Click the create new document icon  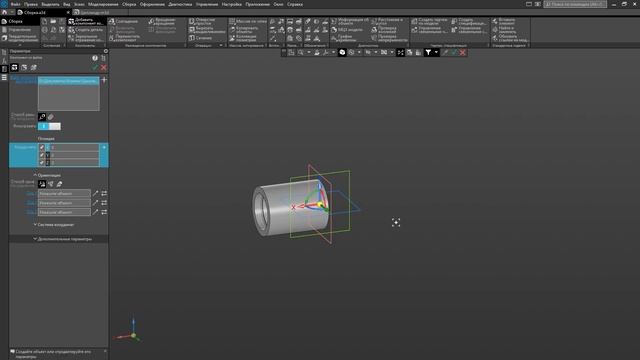(x=44, y=21)
